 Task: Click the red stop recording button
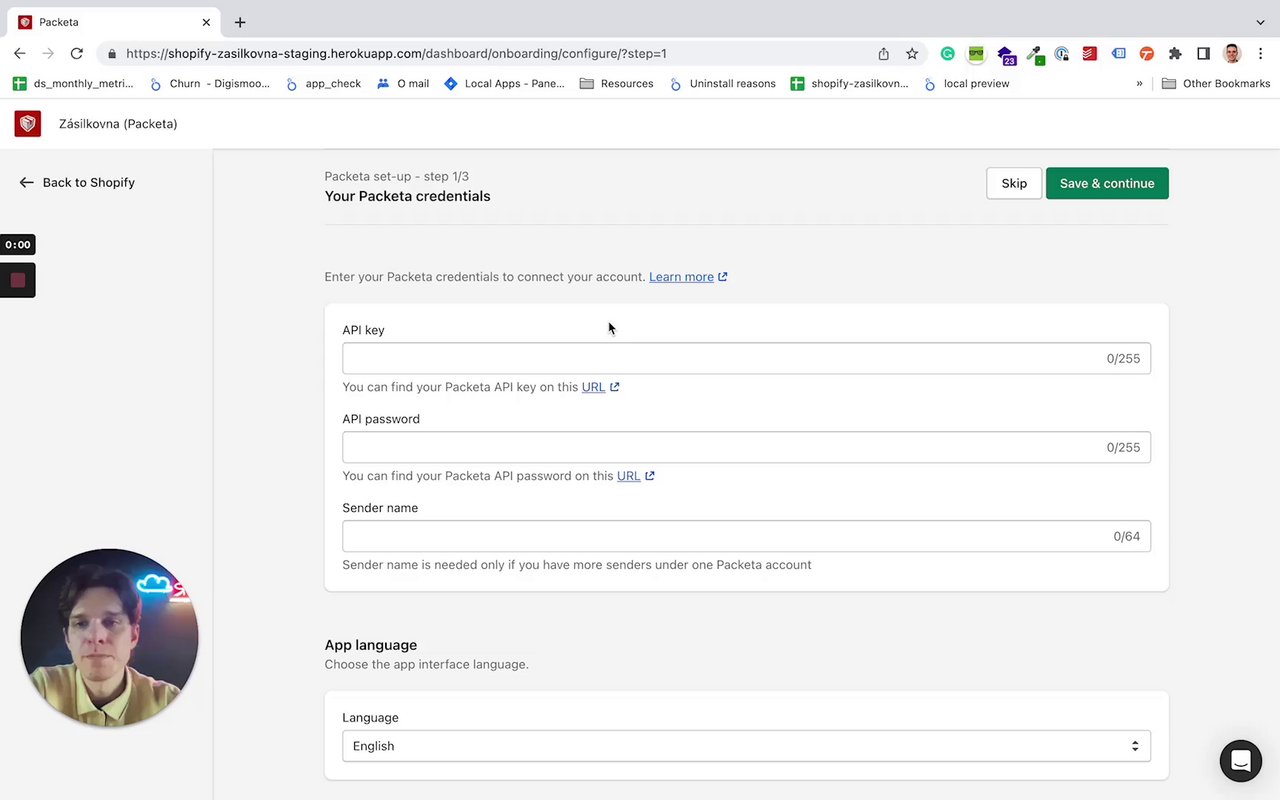click(18, 280)
